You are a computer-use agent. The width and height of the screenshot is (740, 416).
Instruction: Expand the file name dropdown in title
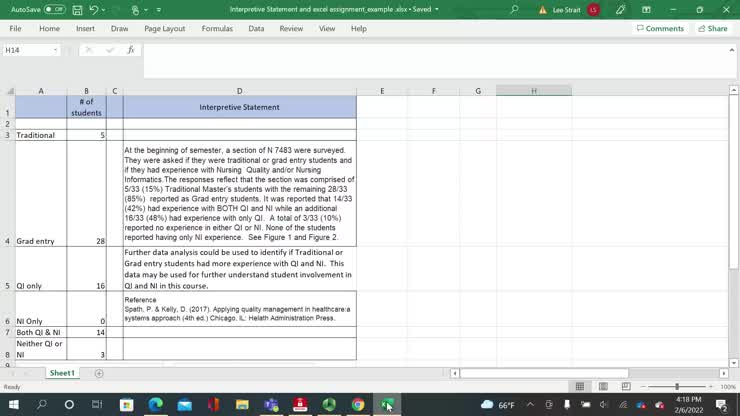(436, 10)
